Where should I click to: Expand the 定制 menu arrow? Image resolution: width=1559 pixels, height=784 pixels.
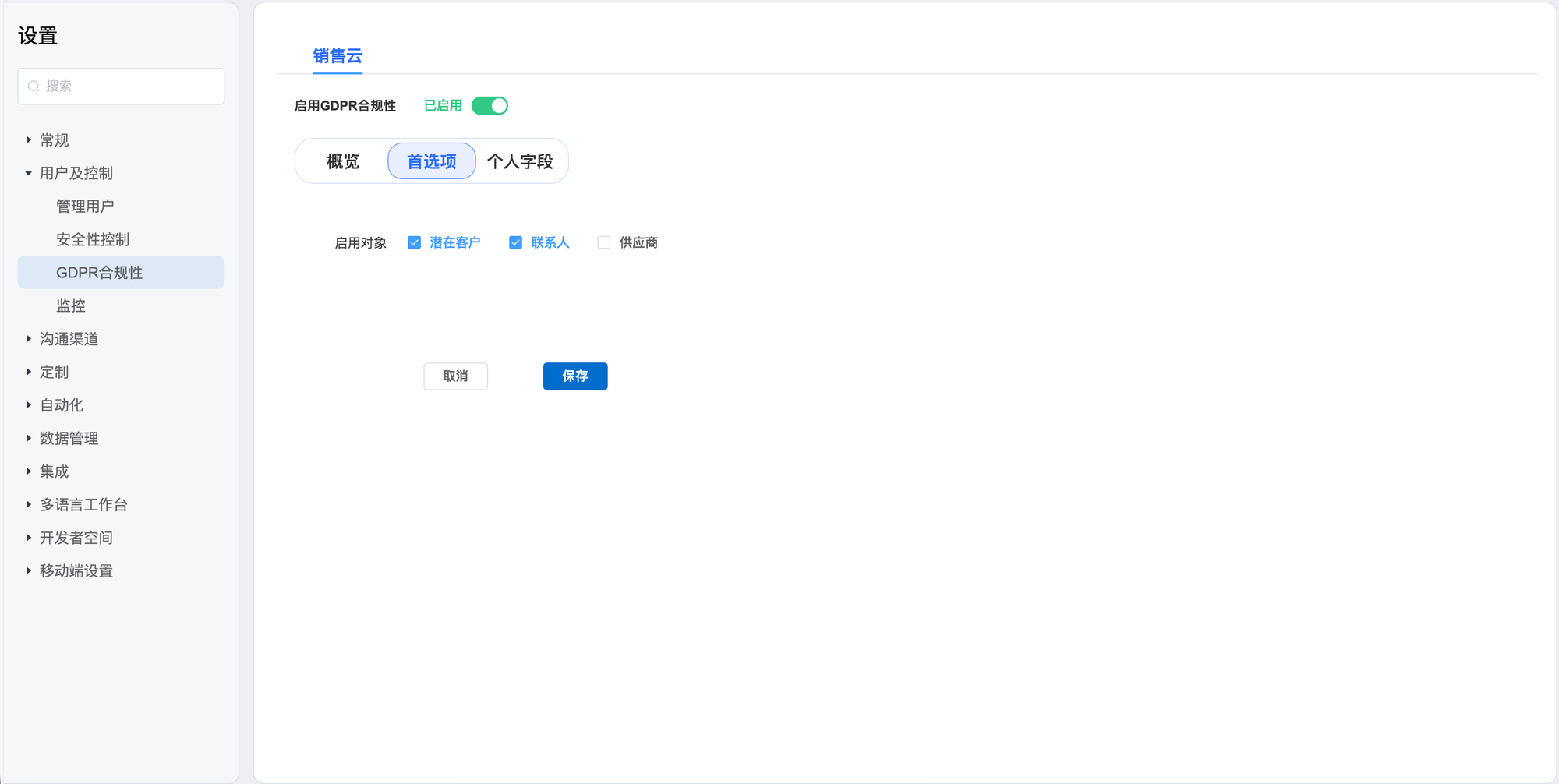(x=29, y=373)
